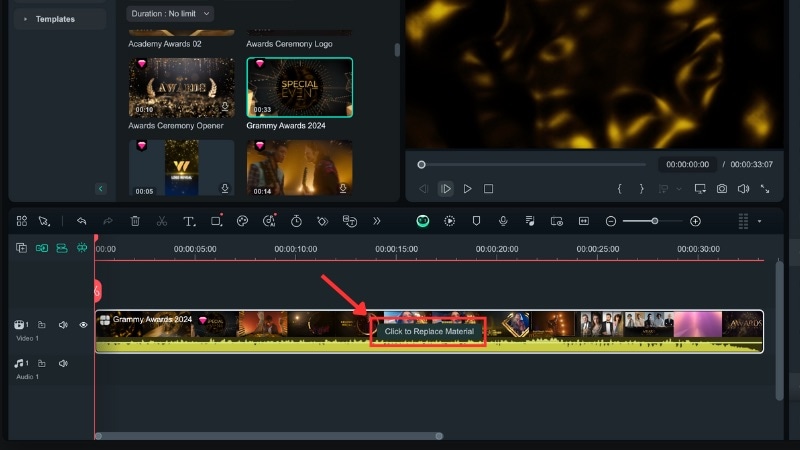The image size is (800, 450).
Task: Set Mark Out with right brace icon
Action: pyautogui.click(x=641, y=189)
